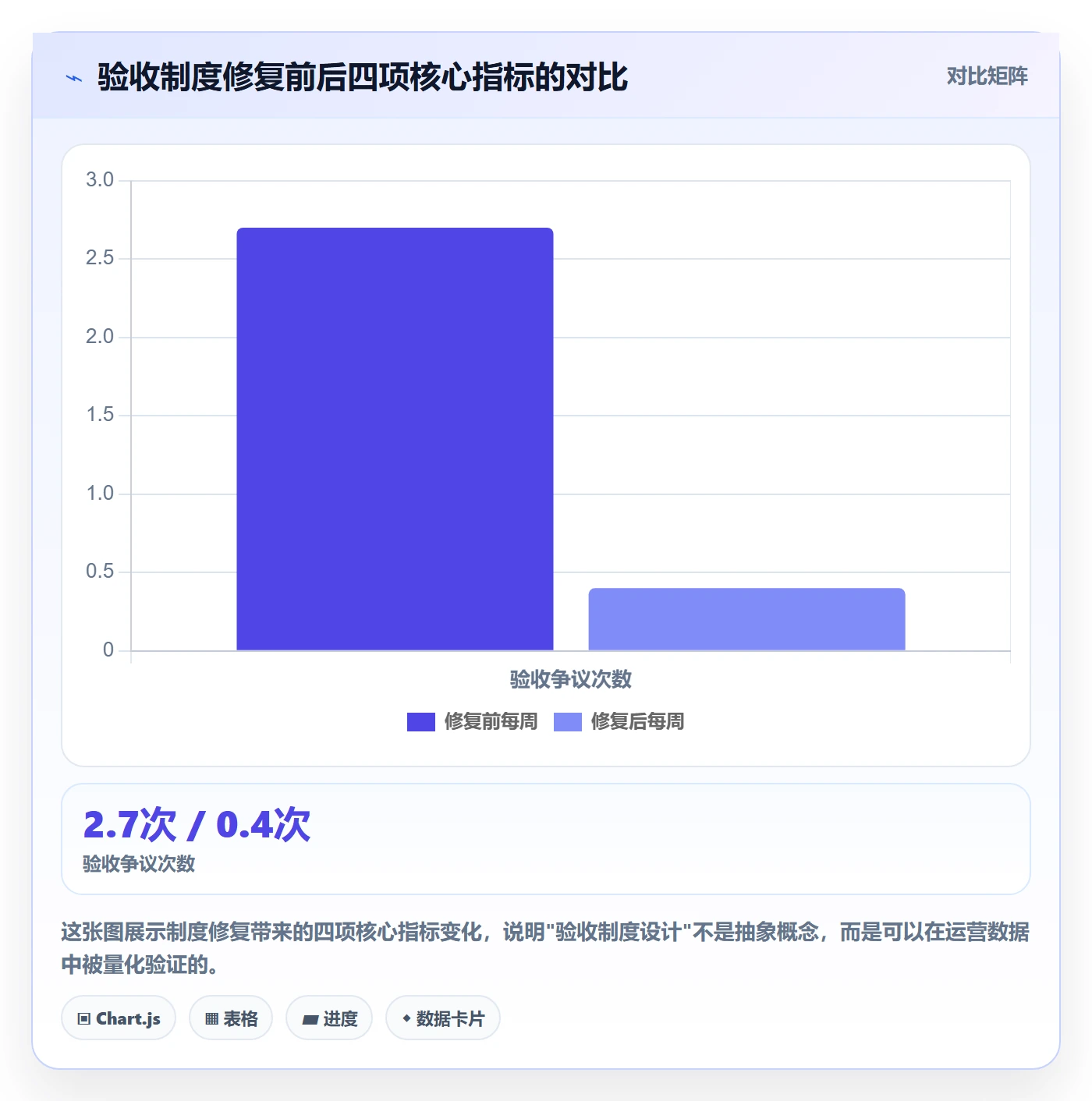1092x1101 pixels.
Task: Select the 进度 tag
Action: pyautogui.click(x=329, y=1018)
